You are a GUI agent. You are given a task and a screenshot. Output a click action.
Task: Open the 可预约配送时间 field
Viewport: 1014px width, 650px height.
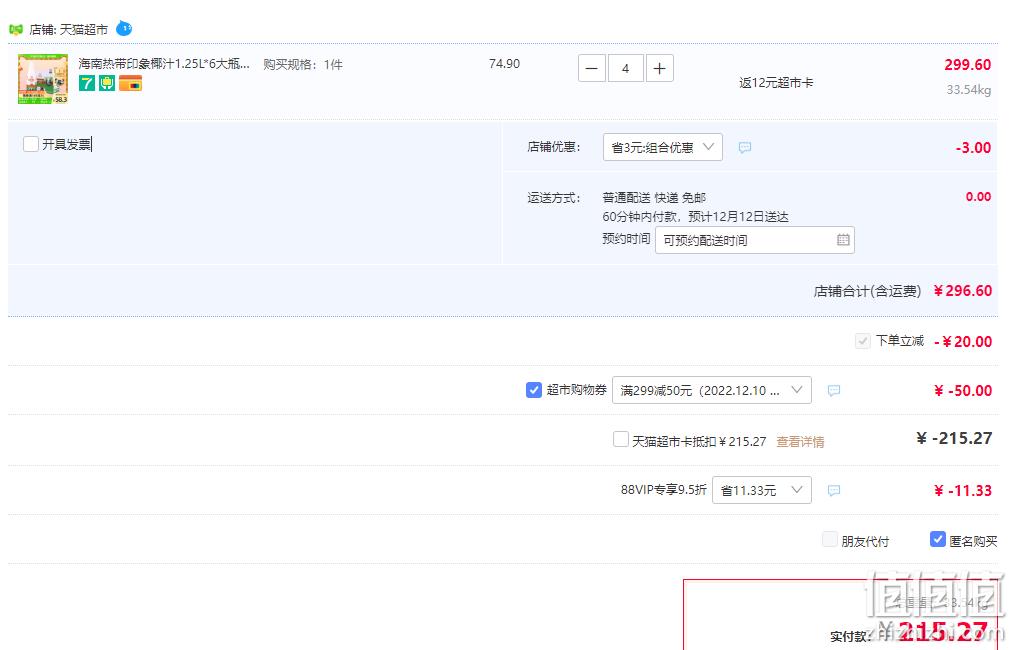pyautogui.click(x=755, y=240)
